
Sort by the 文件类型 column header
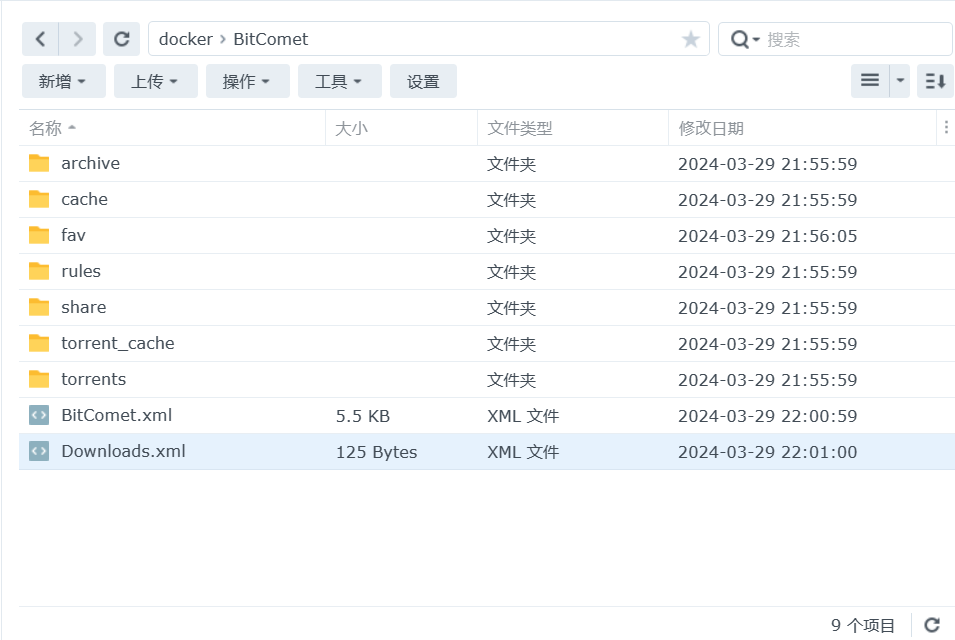[573, 128]
